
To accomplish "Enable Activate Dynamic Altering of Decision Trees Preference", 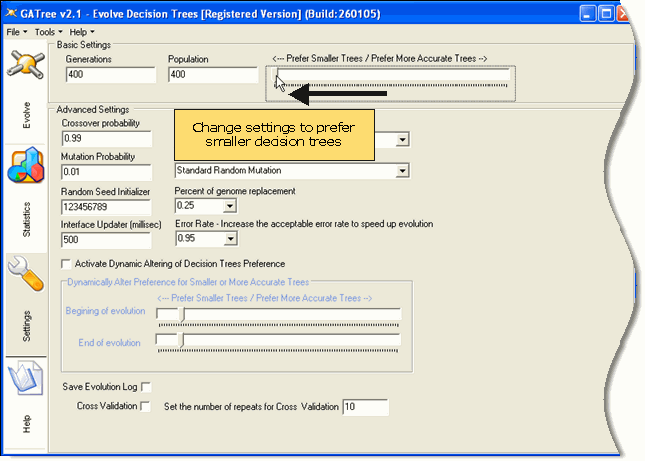I will click(66, 264).
